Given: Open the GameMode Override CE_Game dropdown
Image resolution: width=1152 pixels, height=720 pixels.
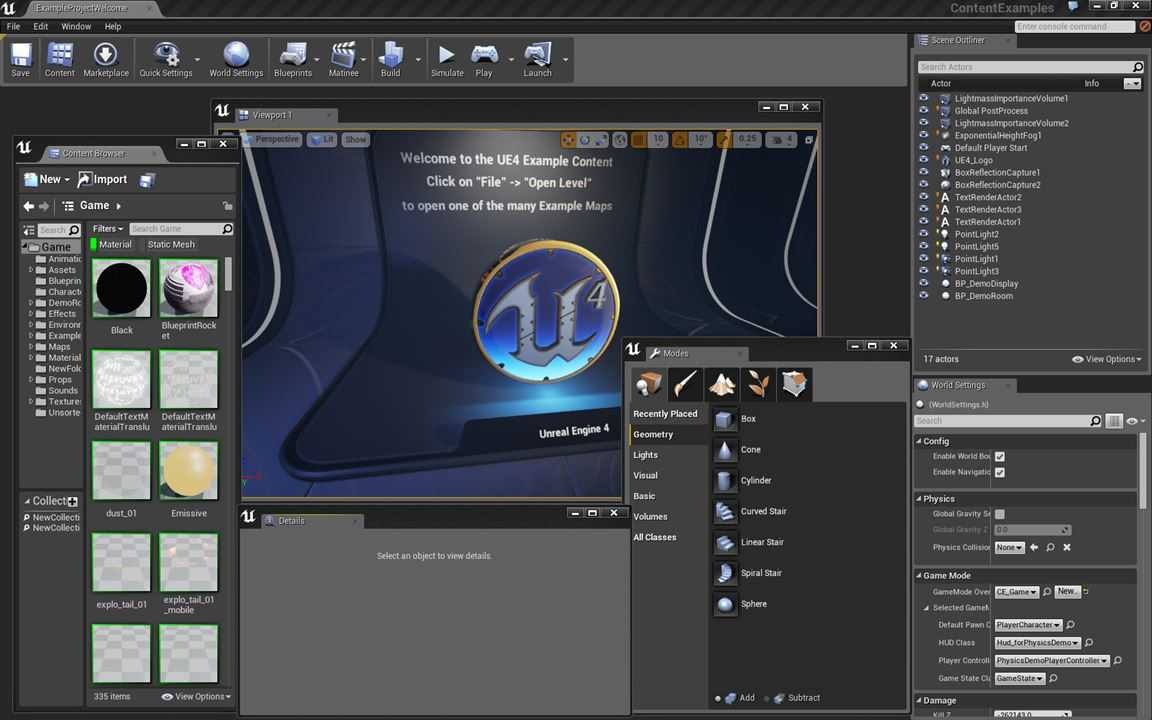Looking at the screenshot, I should (x=1017, y=591).
